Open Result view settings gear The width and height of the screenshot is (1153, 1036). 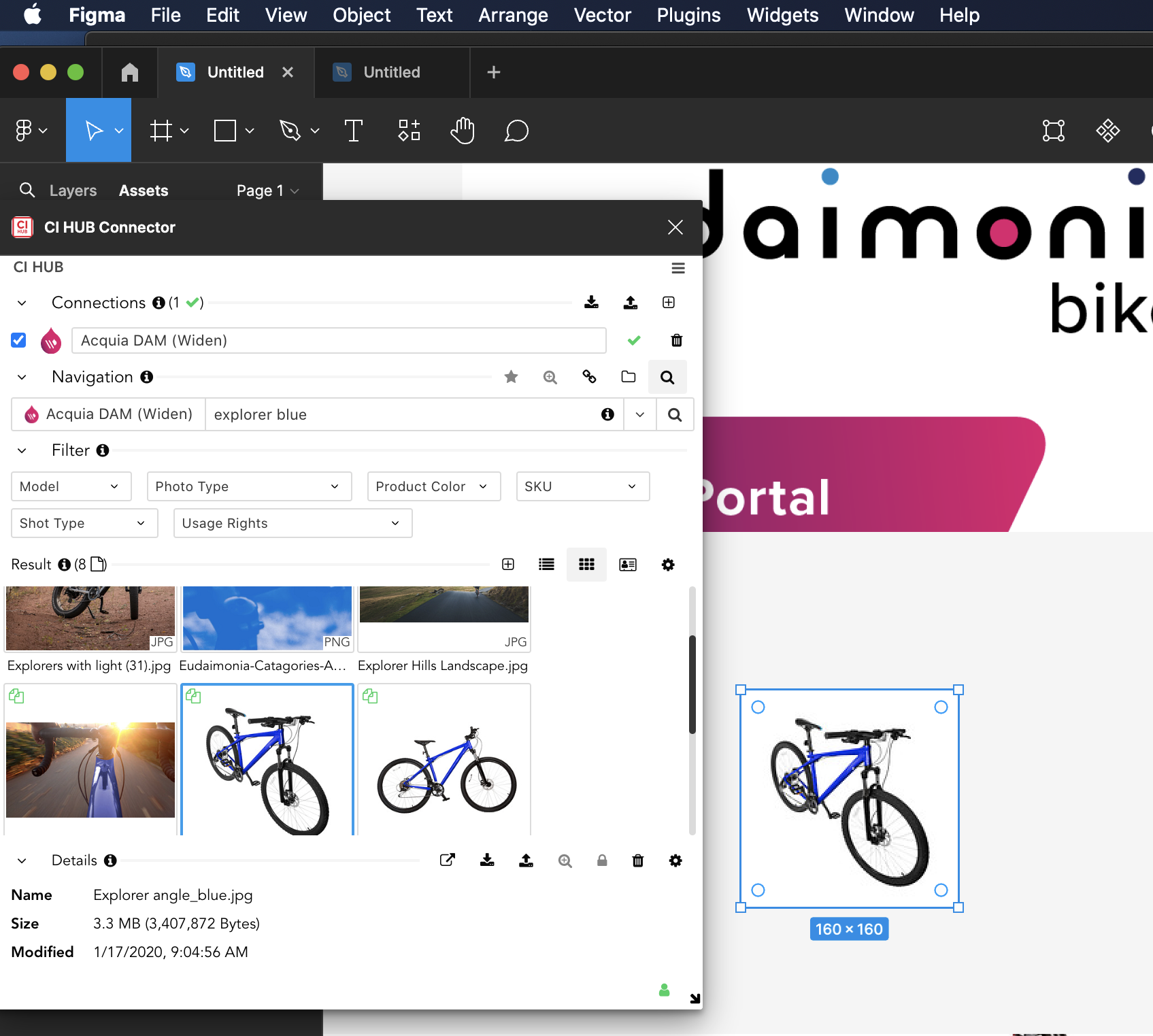(x=667, y=565)
